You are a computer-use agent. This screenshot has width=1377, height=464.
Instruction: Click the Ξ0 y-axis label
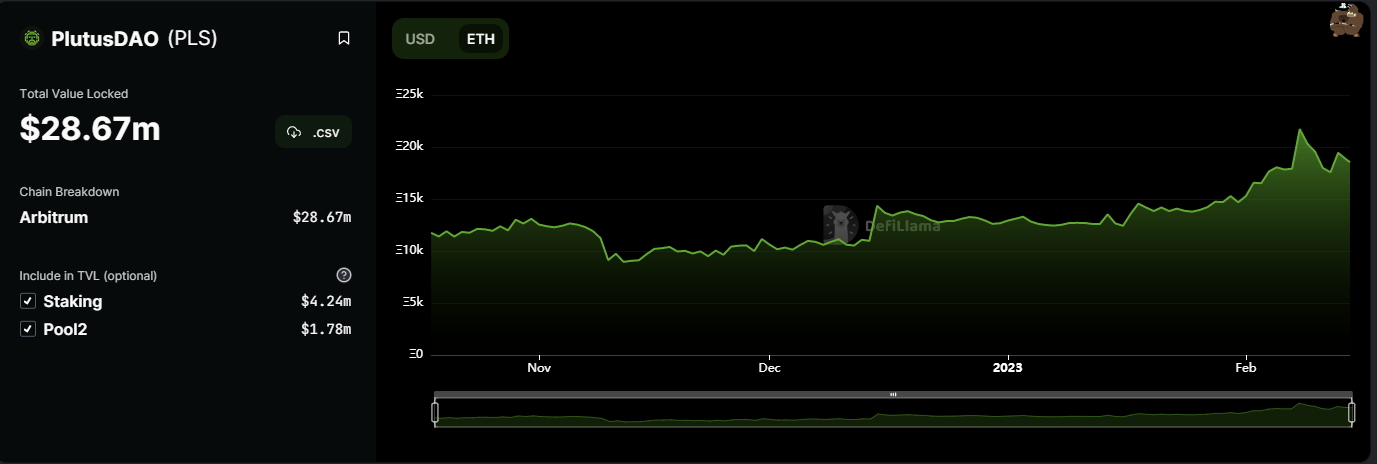point(416,354)
